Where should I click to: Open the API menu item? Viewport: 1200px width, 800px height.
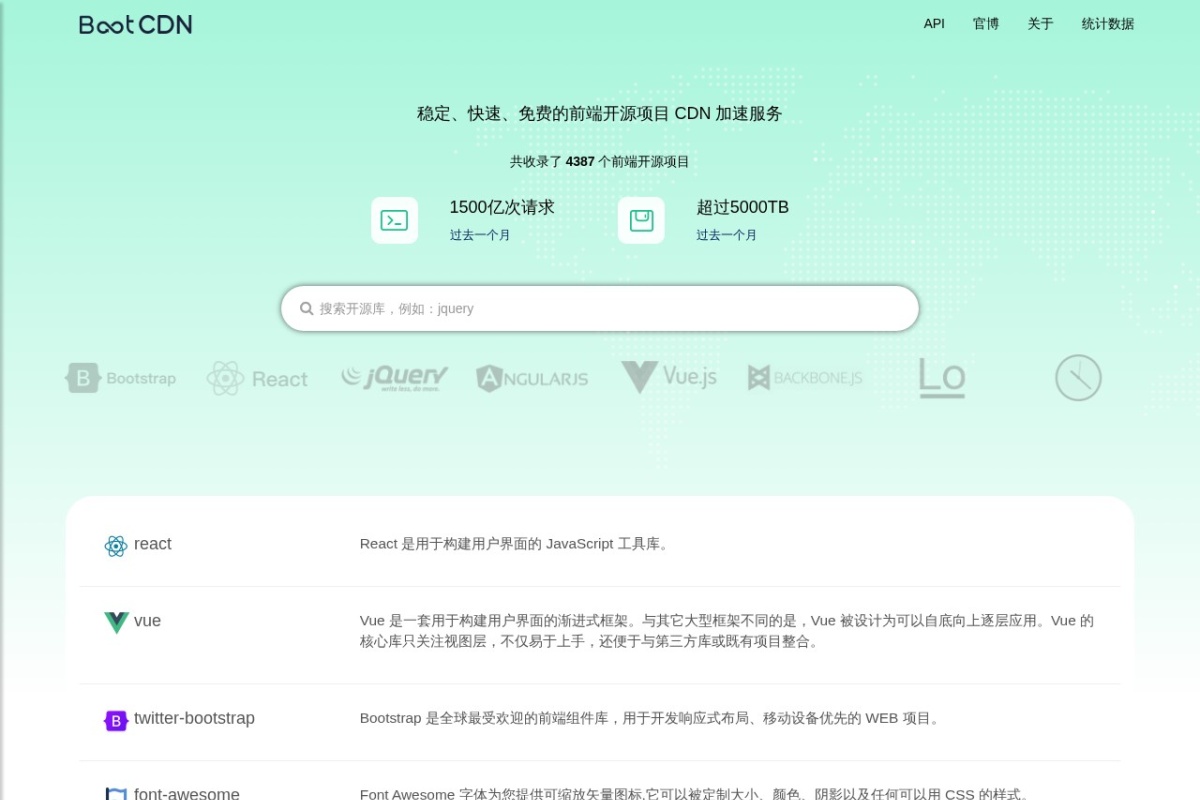[x=934, y=24]
